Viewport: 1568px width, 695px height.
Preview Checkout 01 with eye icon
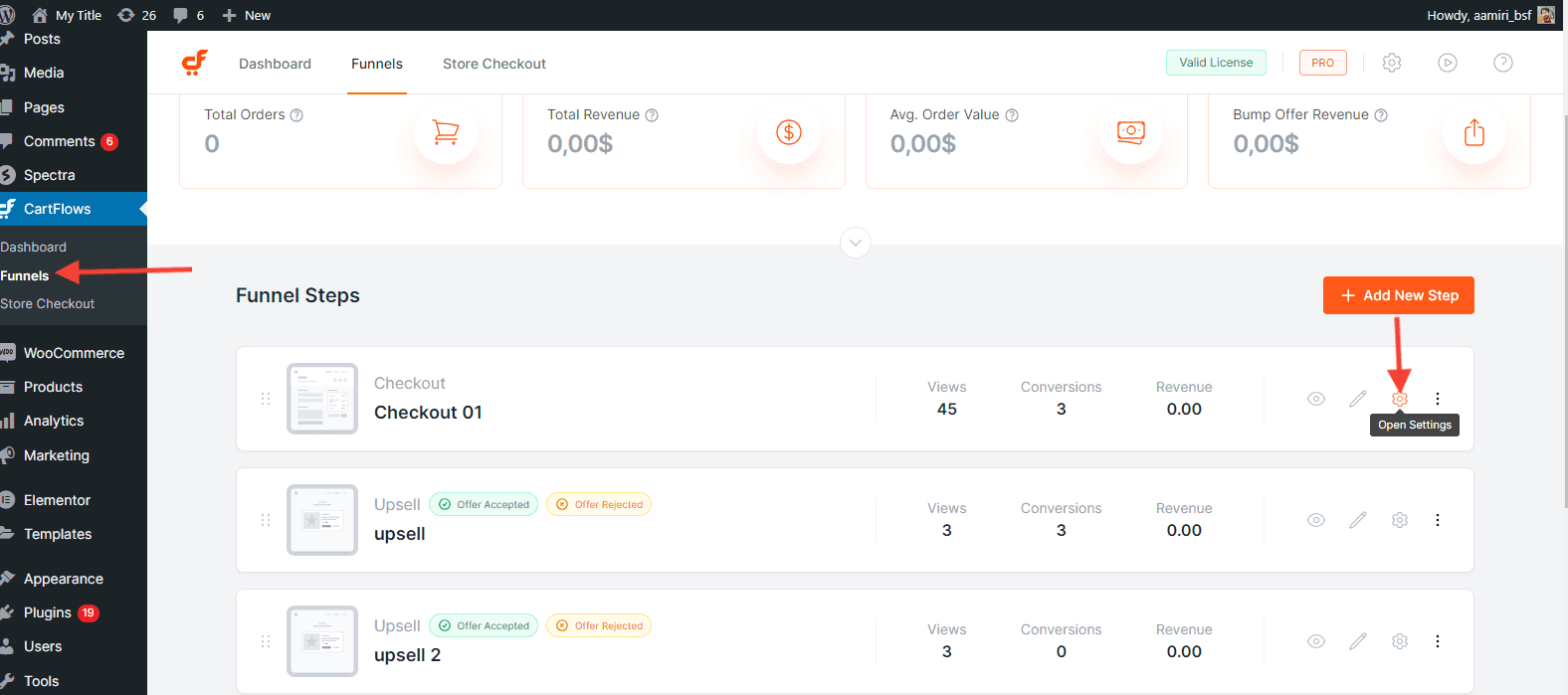click(x=1315, y=399)
